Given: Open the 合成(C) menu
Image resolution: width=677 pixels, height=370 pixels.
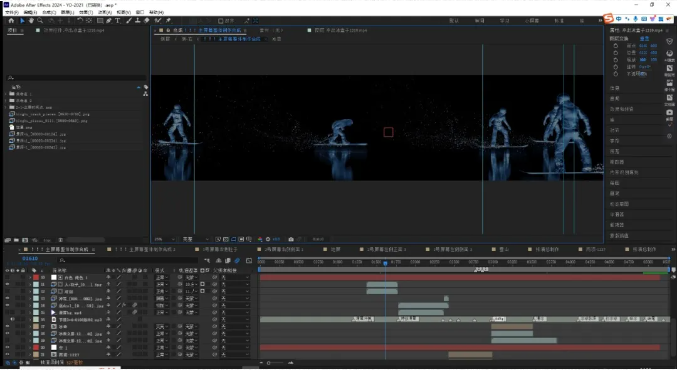Looking at the screenshot, I should [49, 12].
